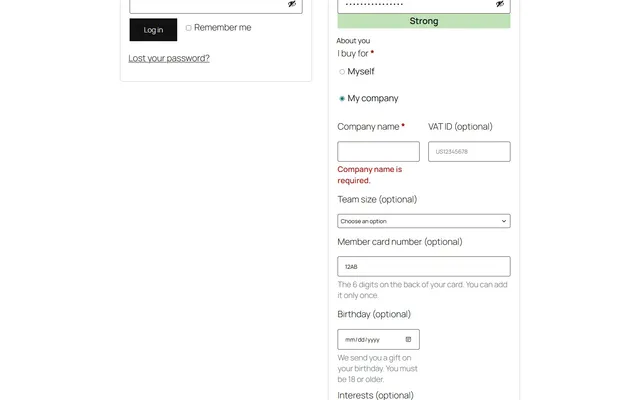Click the Log in button
The image size is (640, 400).
[153, 30]
